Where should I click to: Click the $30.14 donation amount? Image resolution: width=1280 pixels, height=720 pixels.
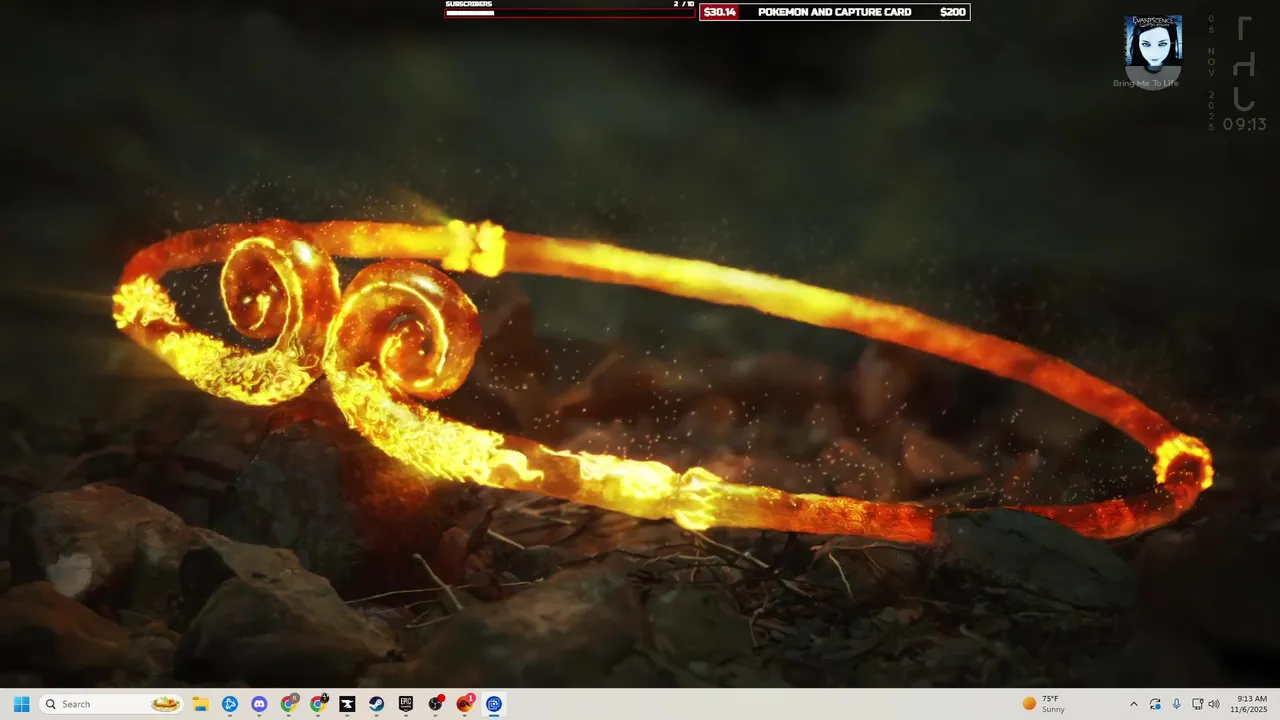(x=719, y=12)
